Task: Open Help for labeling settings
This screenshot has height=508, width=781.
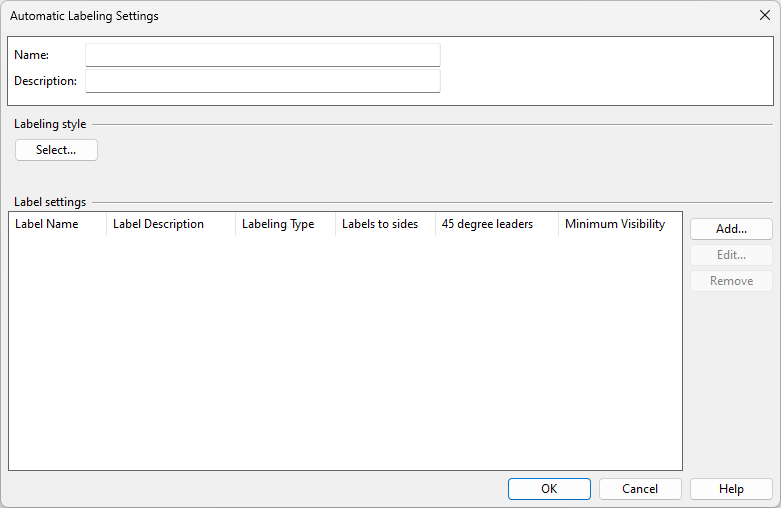Action: (731, 489)
